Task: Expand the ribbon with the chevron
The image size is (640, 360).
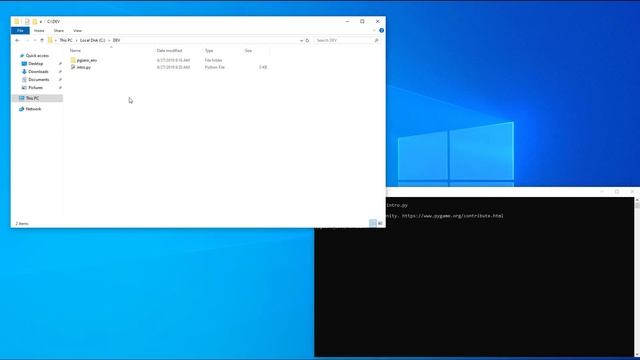Action: point(374,31)
